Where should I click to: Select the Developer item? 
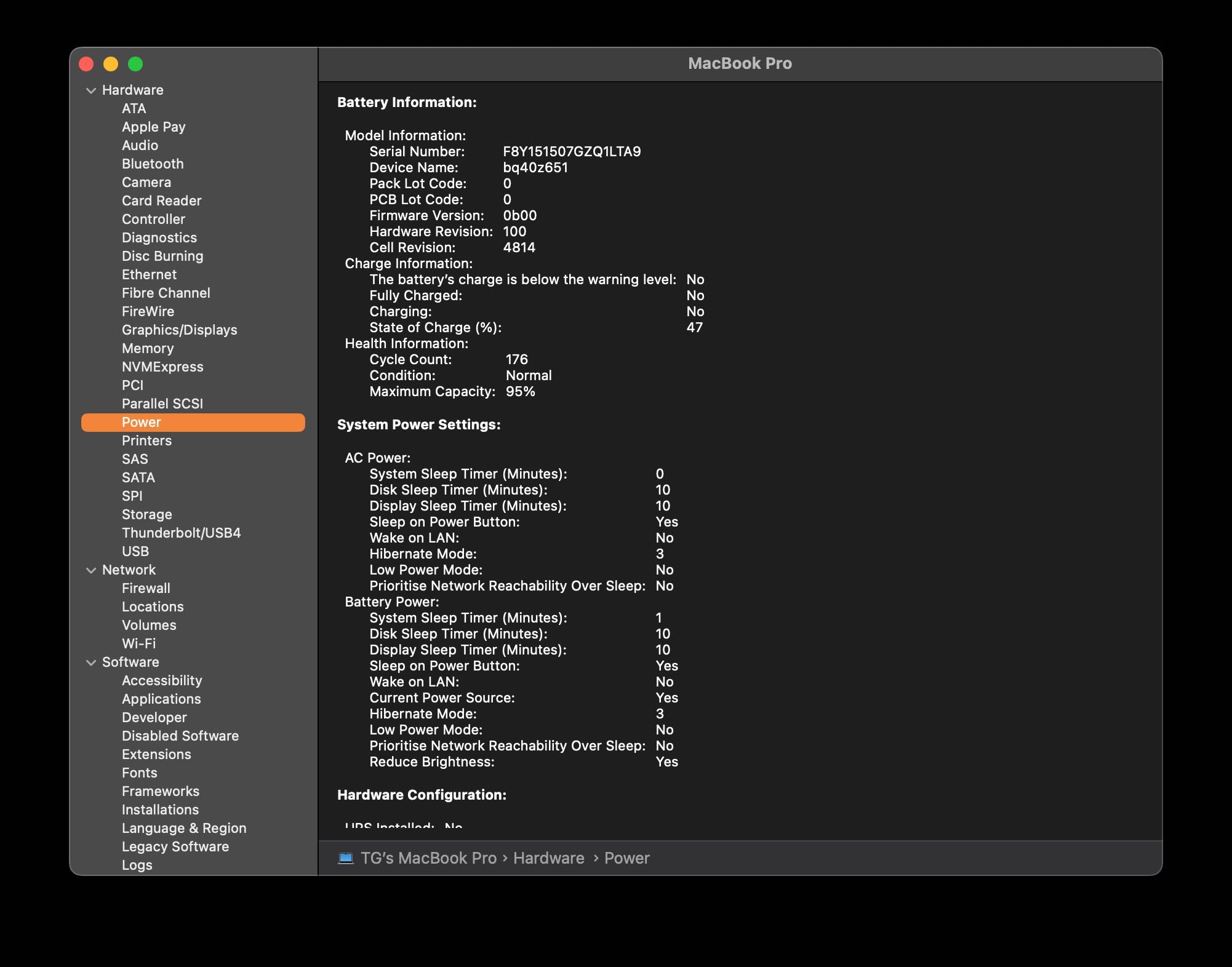[154, 717]
